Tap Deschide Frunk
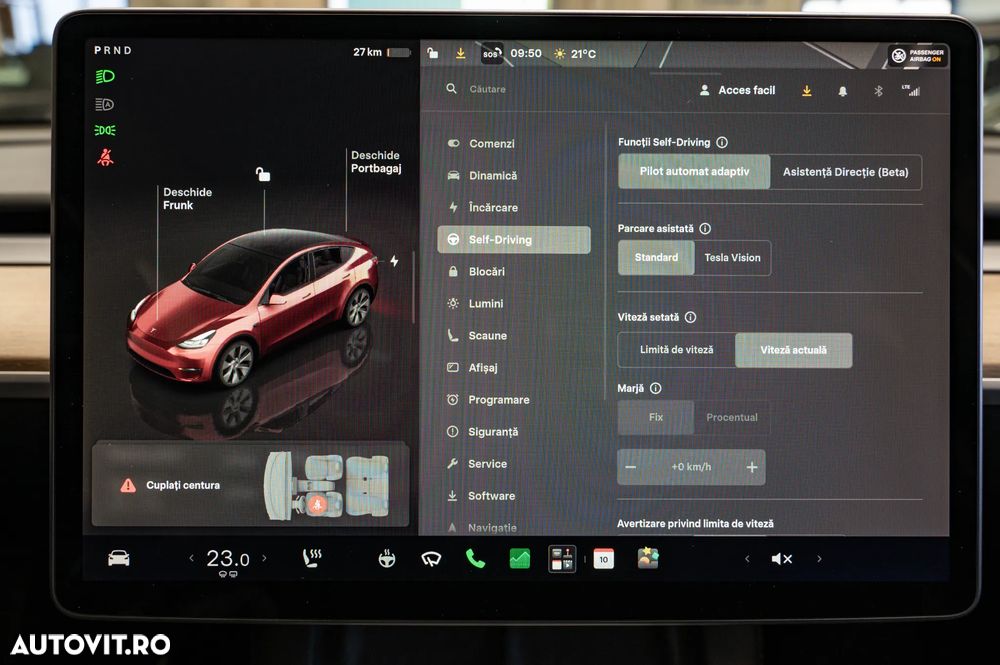The width and height of the screenshot is (1000, 665). click(x=187, y=198)
